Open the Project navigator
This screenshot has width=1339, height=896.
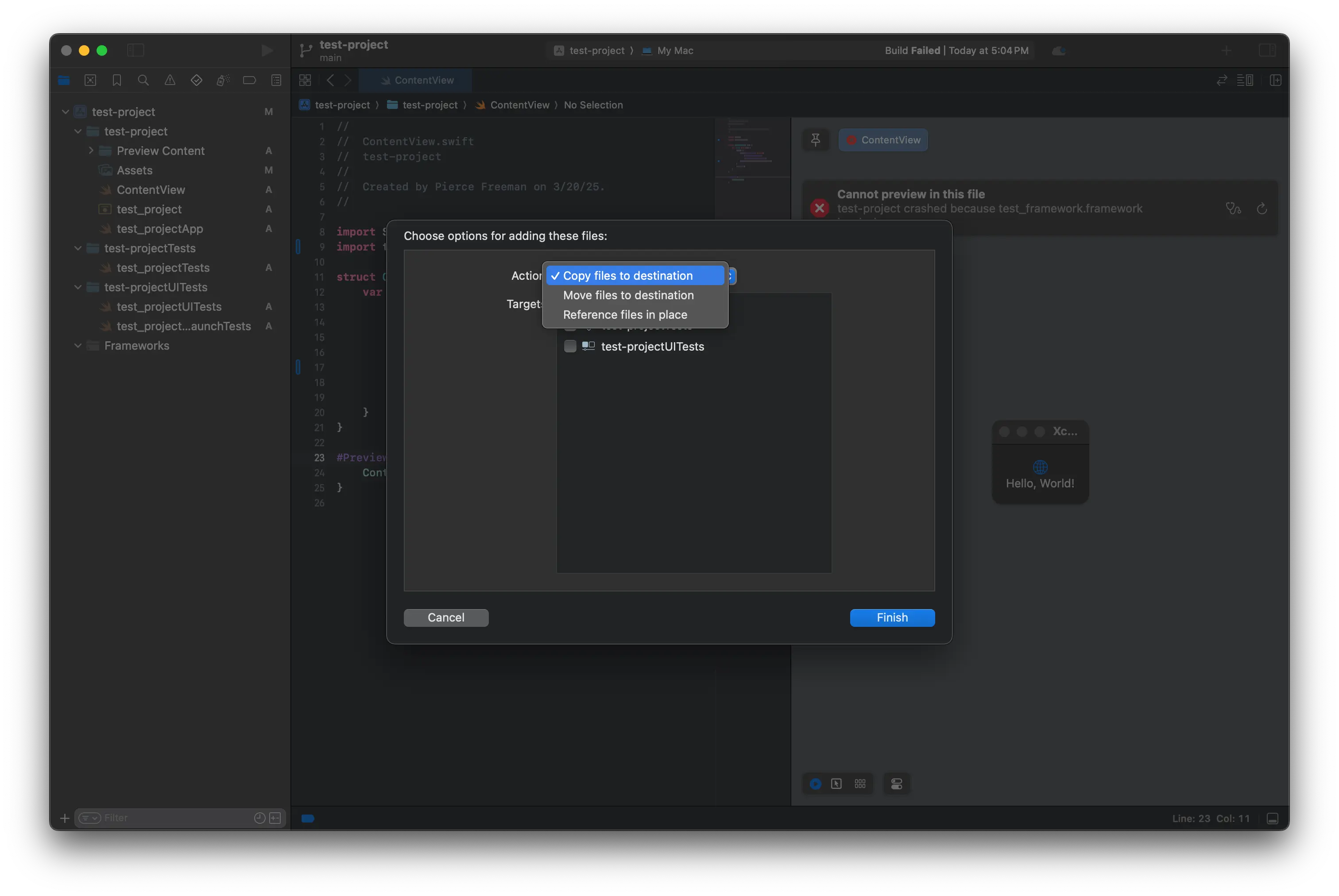point(63,80)
